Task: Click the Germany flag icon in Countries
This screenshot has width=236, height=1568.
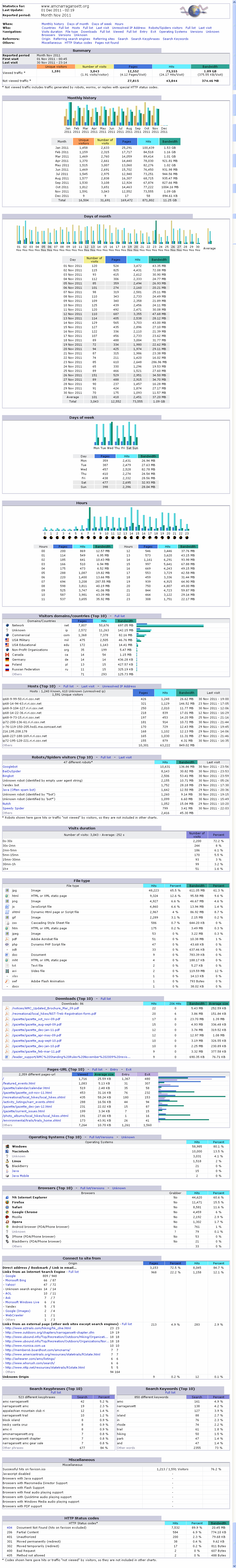Action: click(x=7, y=659)
